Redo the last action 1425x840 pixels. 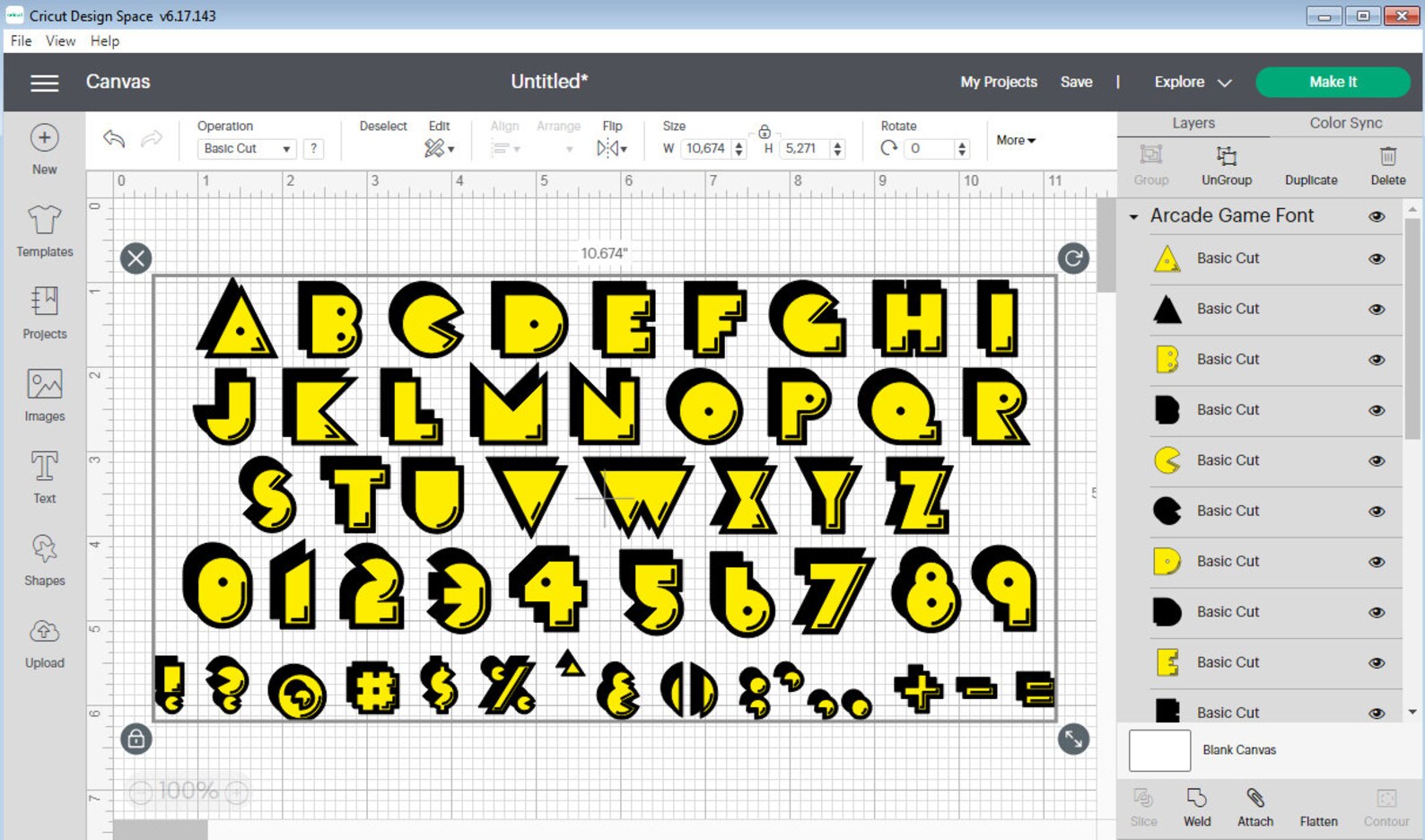[x=153, y=138]
